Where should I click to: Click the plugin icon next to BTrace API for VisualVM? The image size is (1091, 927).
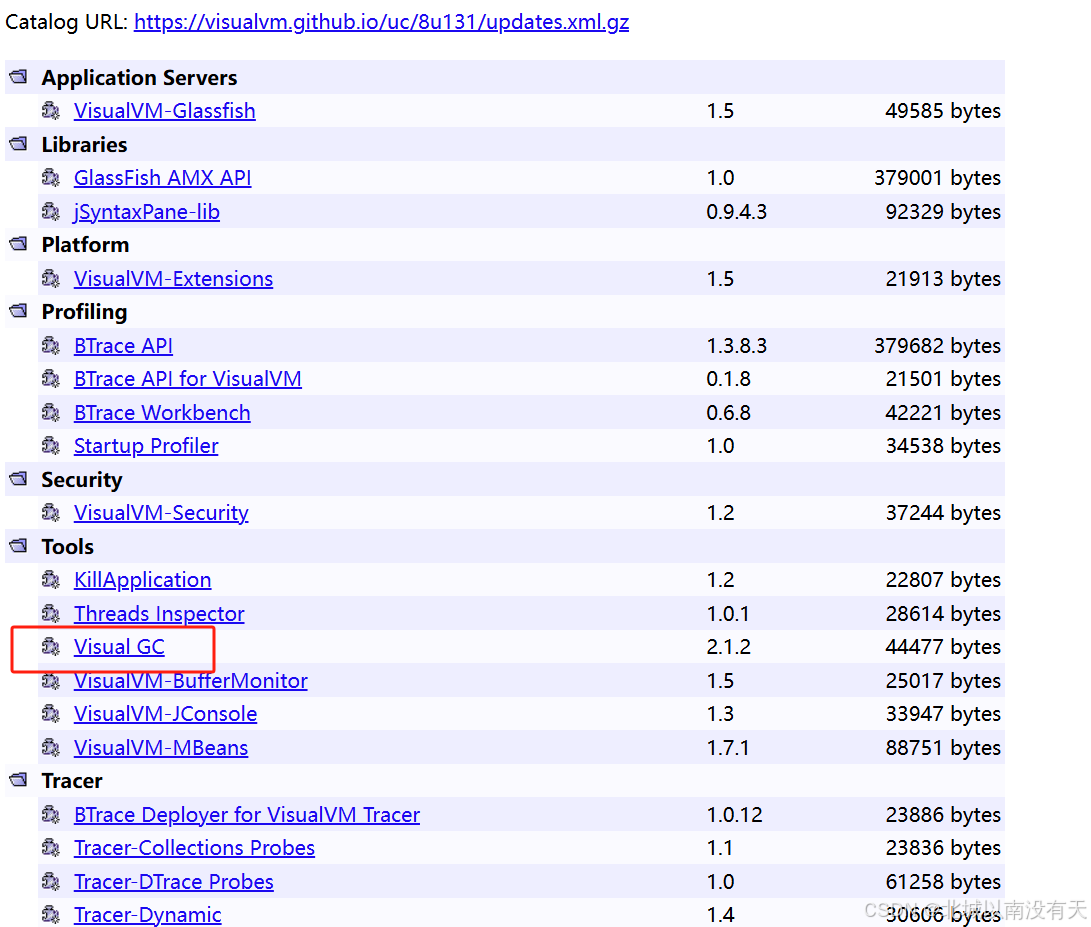coord(51,379)
